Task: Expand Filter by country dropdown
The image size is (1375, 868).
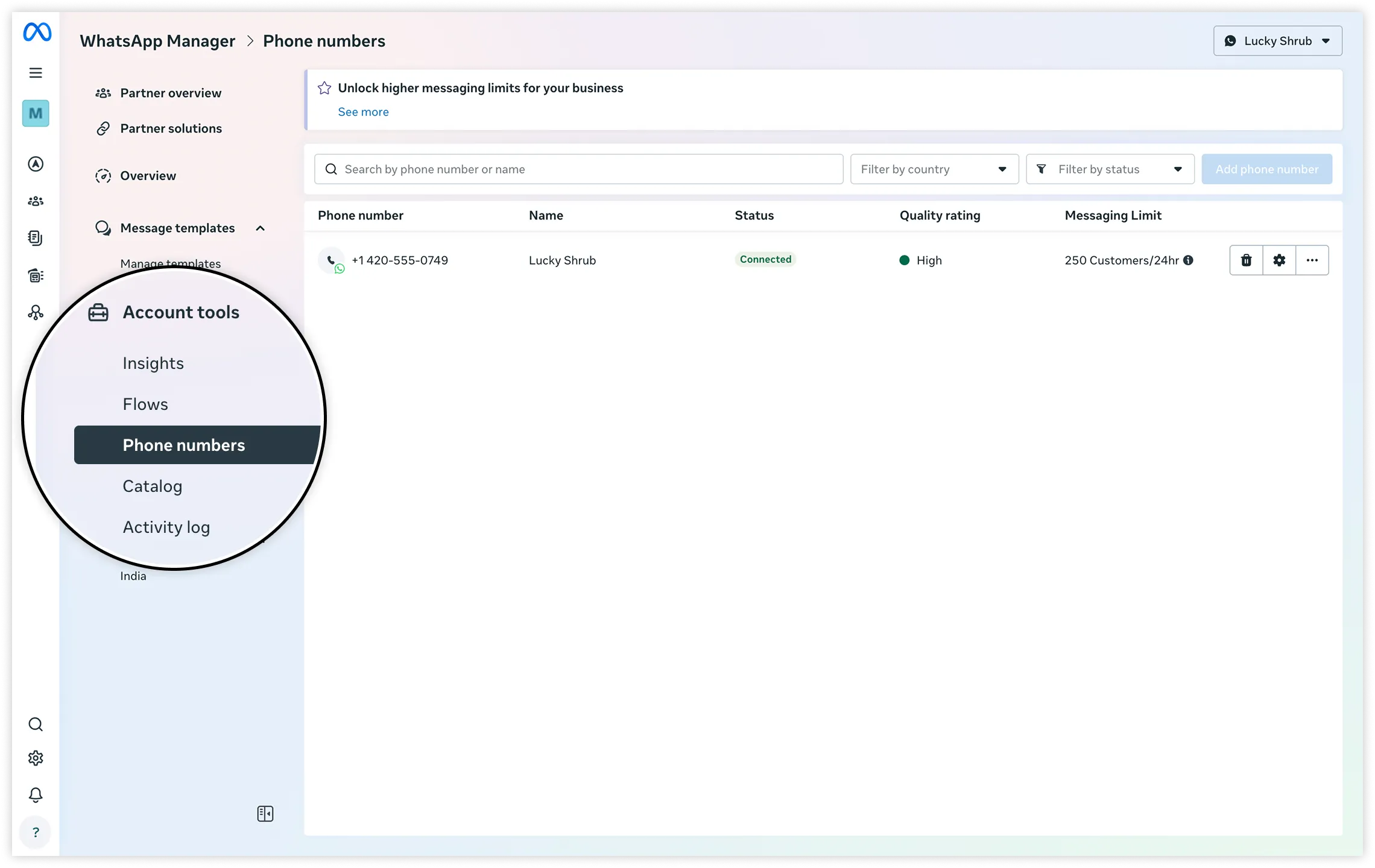Action: [934, 169]
